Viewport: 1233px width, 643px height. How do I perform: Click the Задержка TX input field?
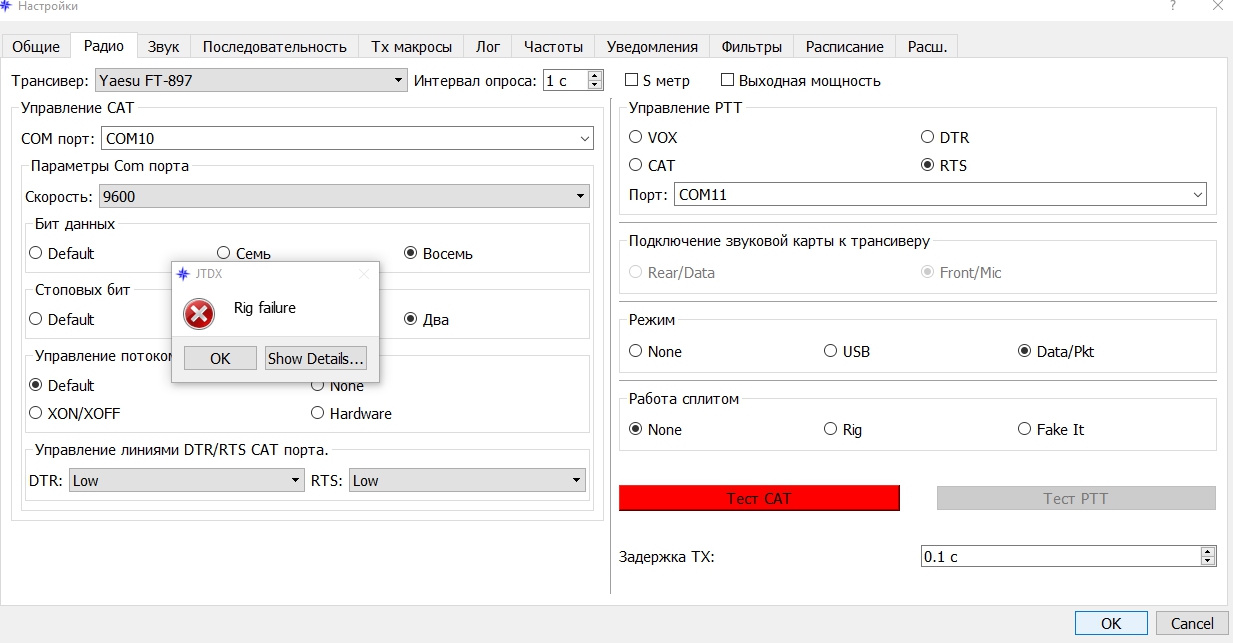pyautogui.click(x=1059, y=557)
